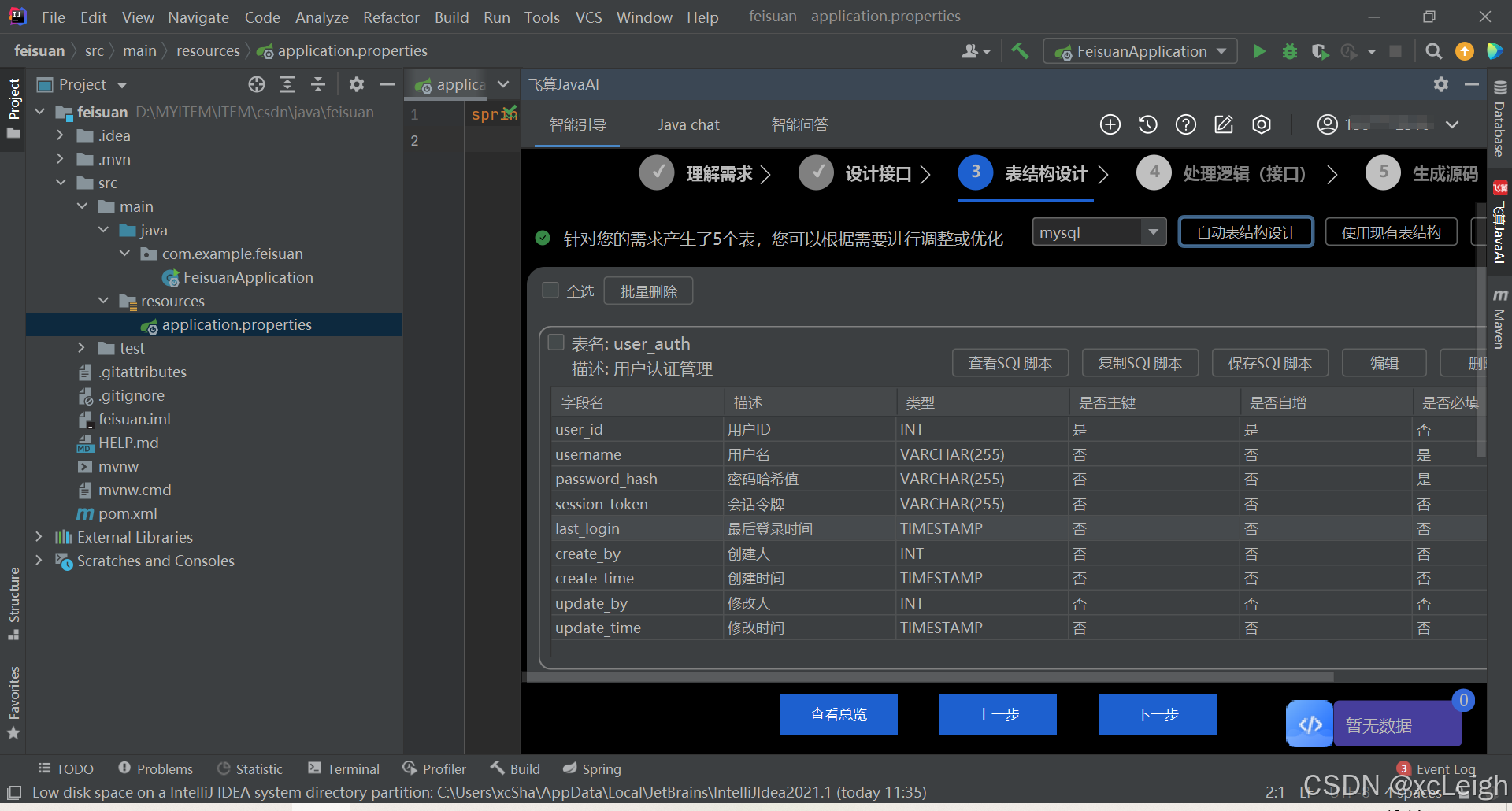Enable the 全选 select-all checkbox

tap(550, 290)
